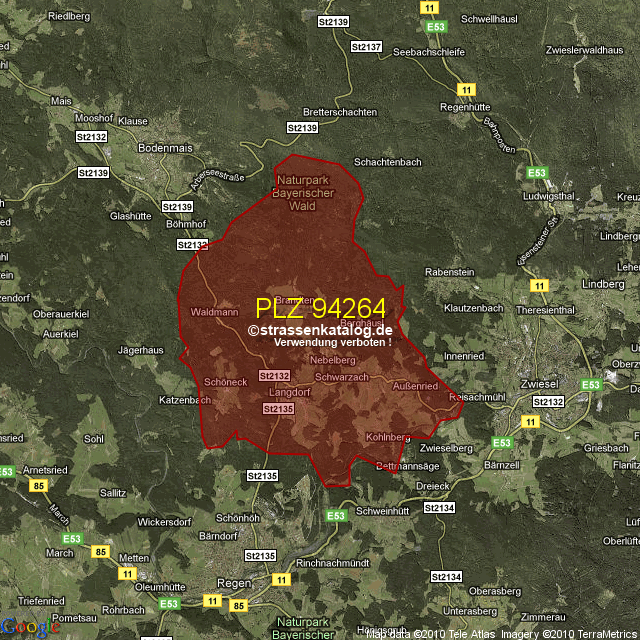Screen dimensions: 640x640
Task: Click the St2135 shield below Langdorf
Action: tap(278, 409)
